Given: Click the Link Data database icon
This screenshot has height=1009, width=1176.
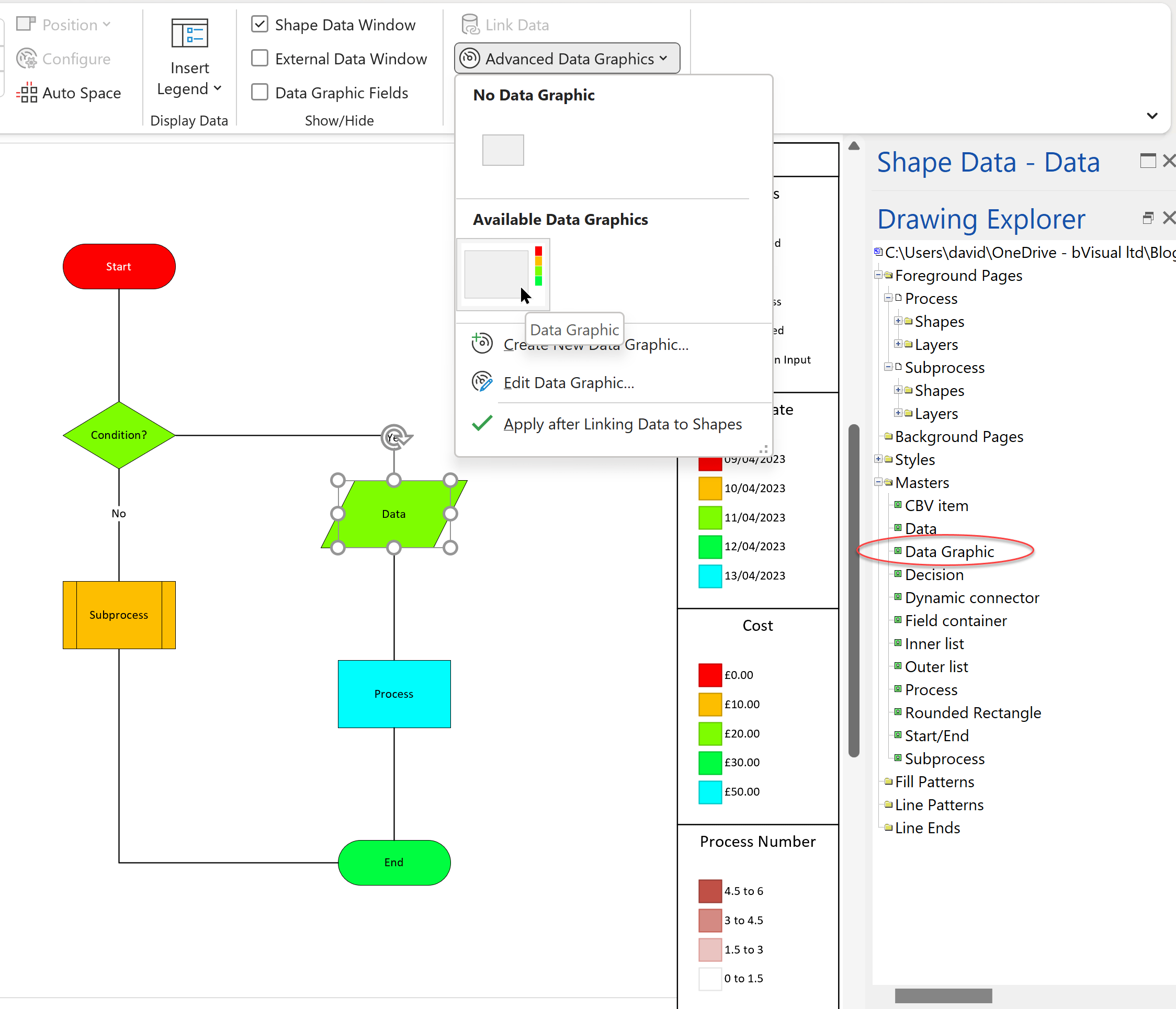Looking at the screenshot, I should click(470, 25).
